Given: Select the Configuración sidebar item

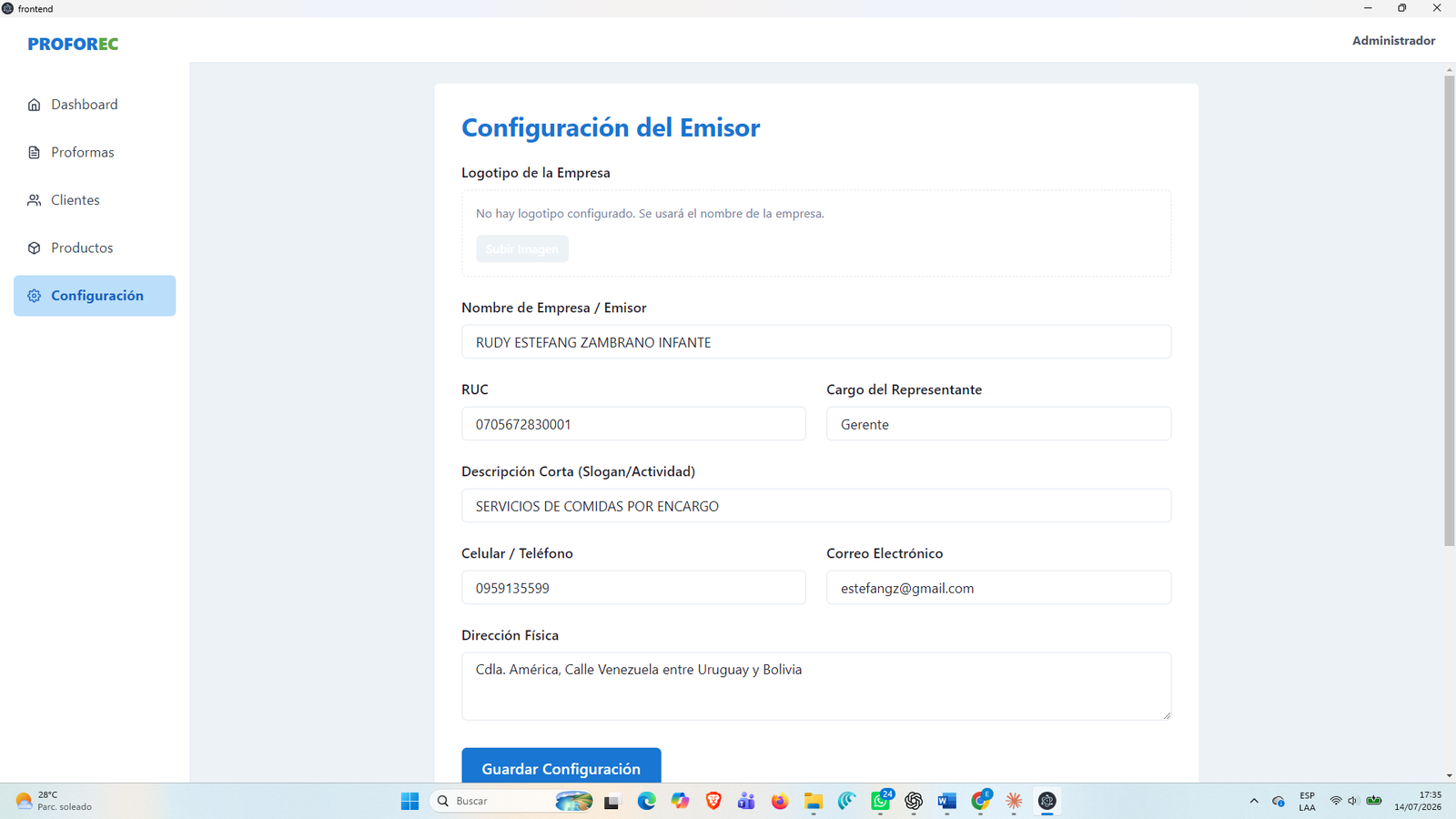Looking at the screenshot, I should pos(95,296).
